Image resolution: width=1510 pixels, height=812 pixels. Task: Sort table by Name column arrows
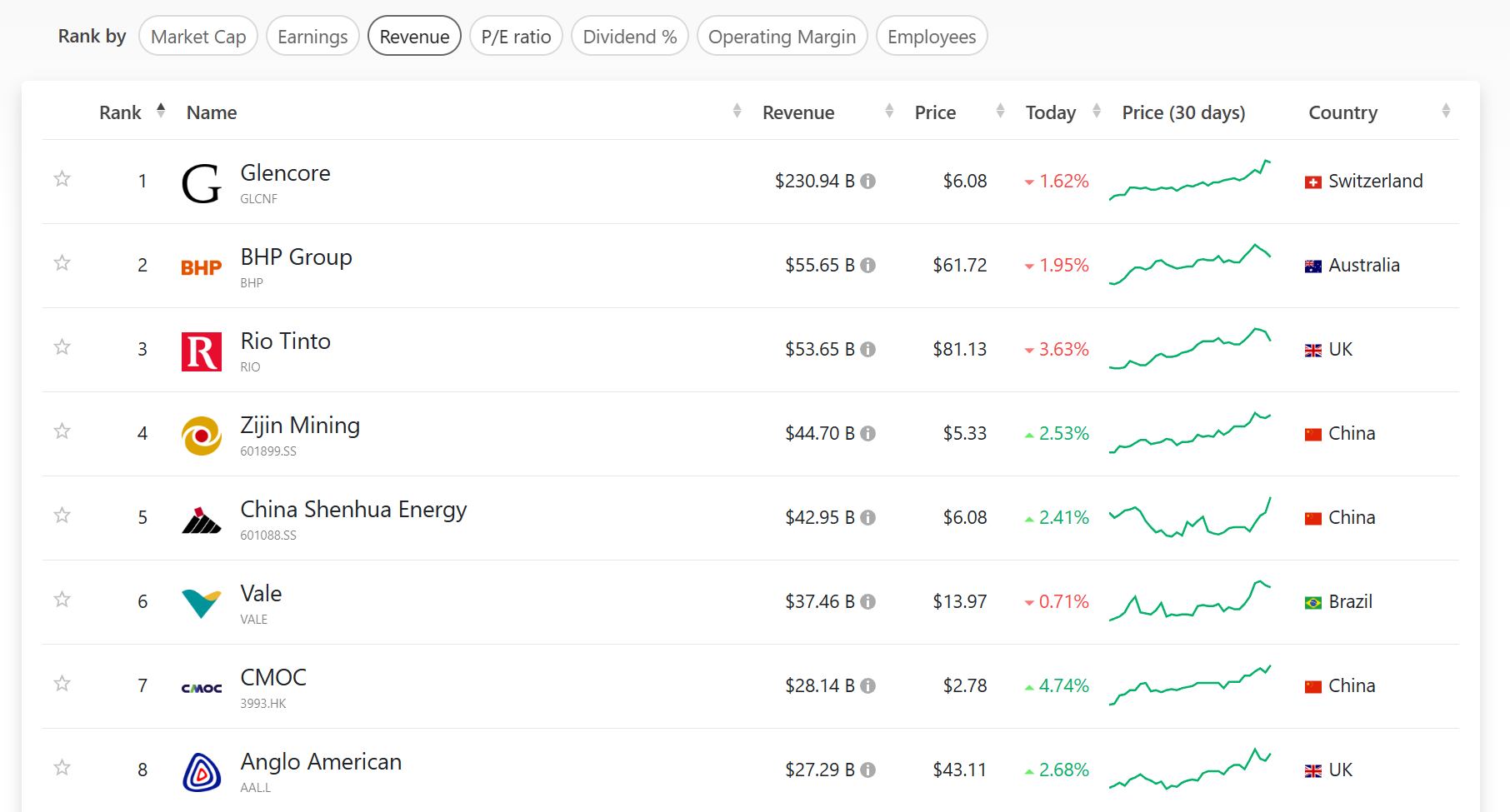[737, 110]
